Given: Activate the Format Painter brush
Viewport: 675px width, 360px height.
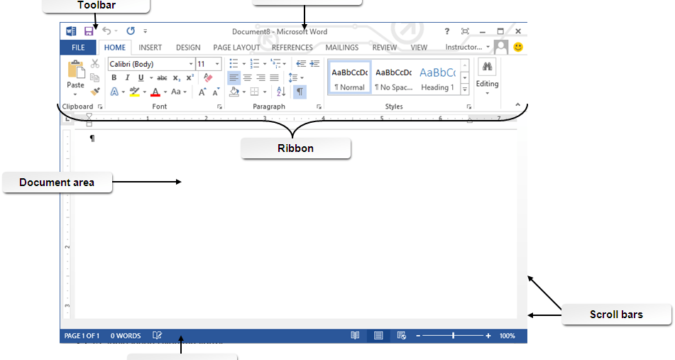Looking at the screenshot, I should [95, 91].
